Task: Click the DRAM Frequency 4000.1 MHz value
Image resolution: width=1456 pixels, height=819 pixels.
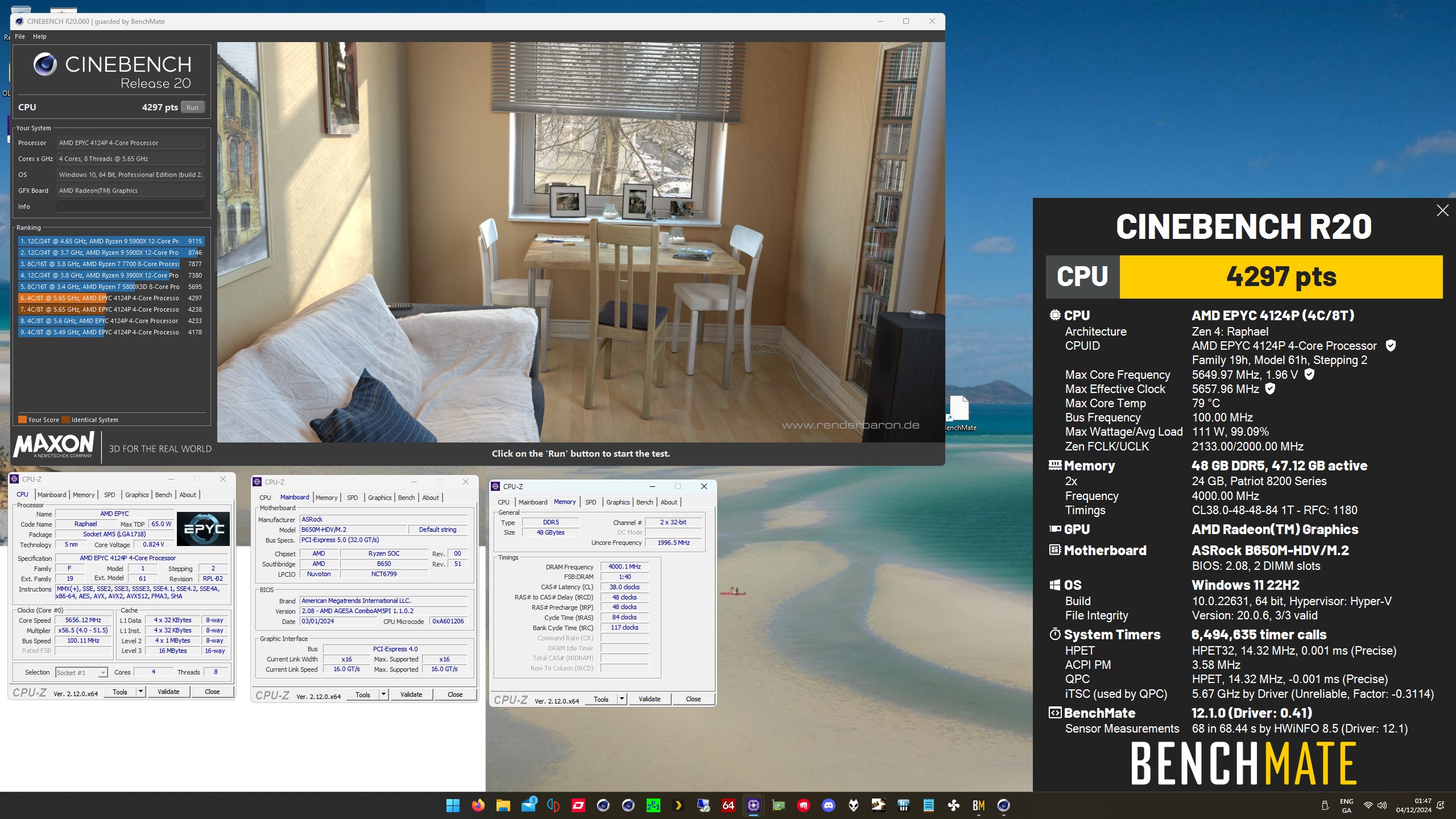Action: click(x=624, y=567)
